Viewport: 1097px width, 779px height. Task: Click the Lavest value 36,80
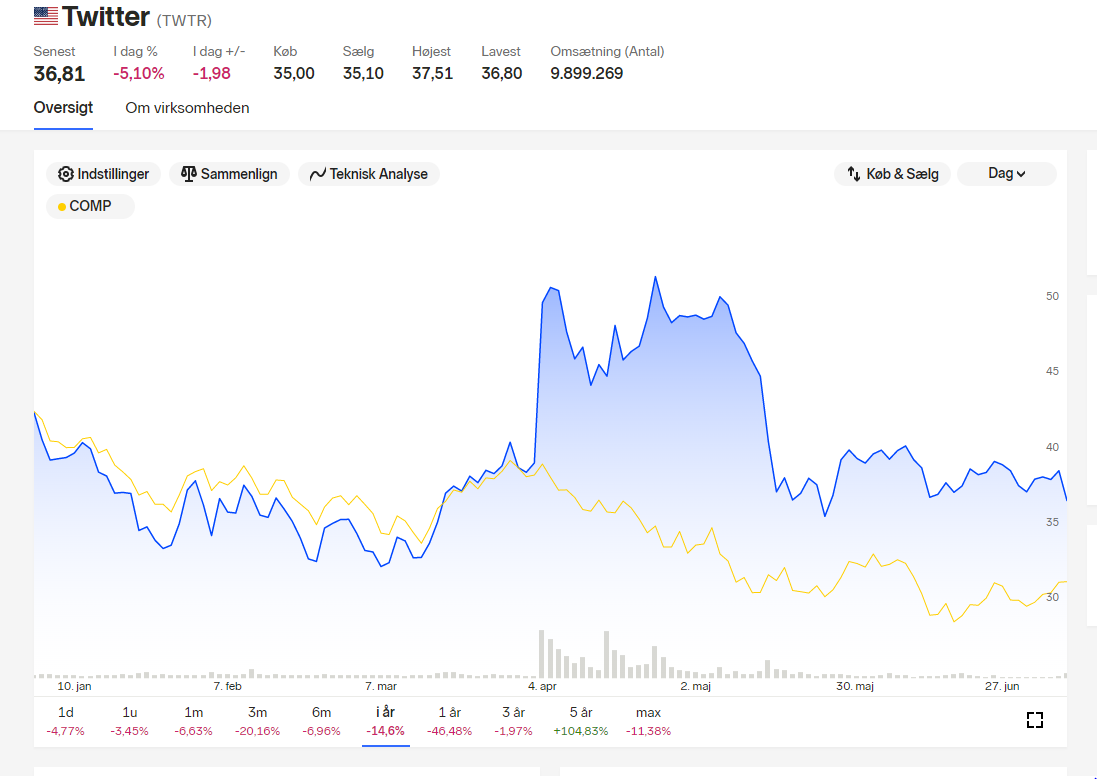[502, 73]
